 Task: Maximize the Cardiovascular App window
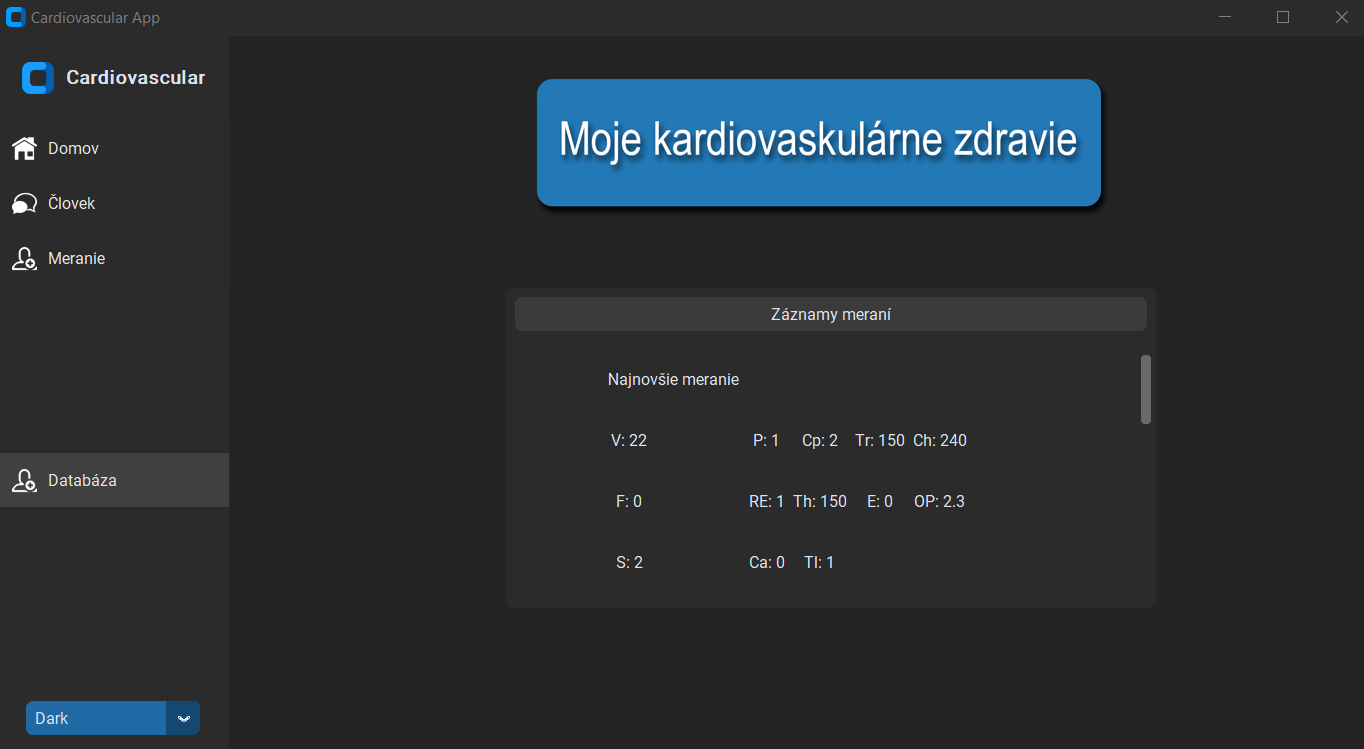coord(1283,17)
